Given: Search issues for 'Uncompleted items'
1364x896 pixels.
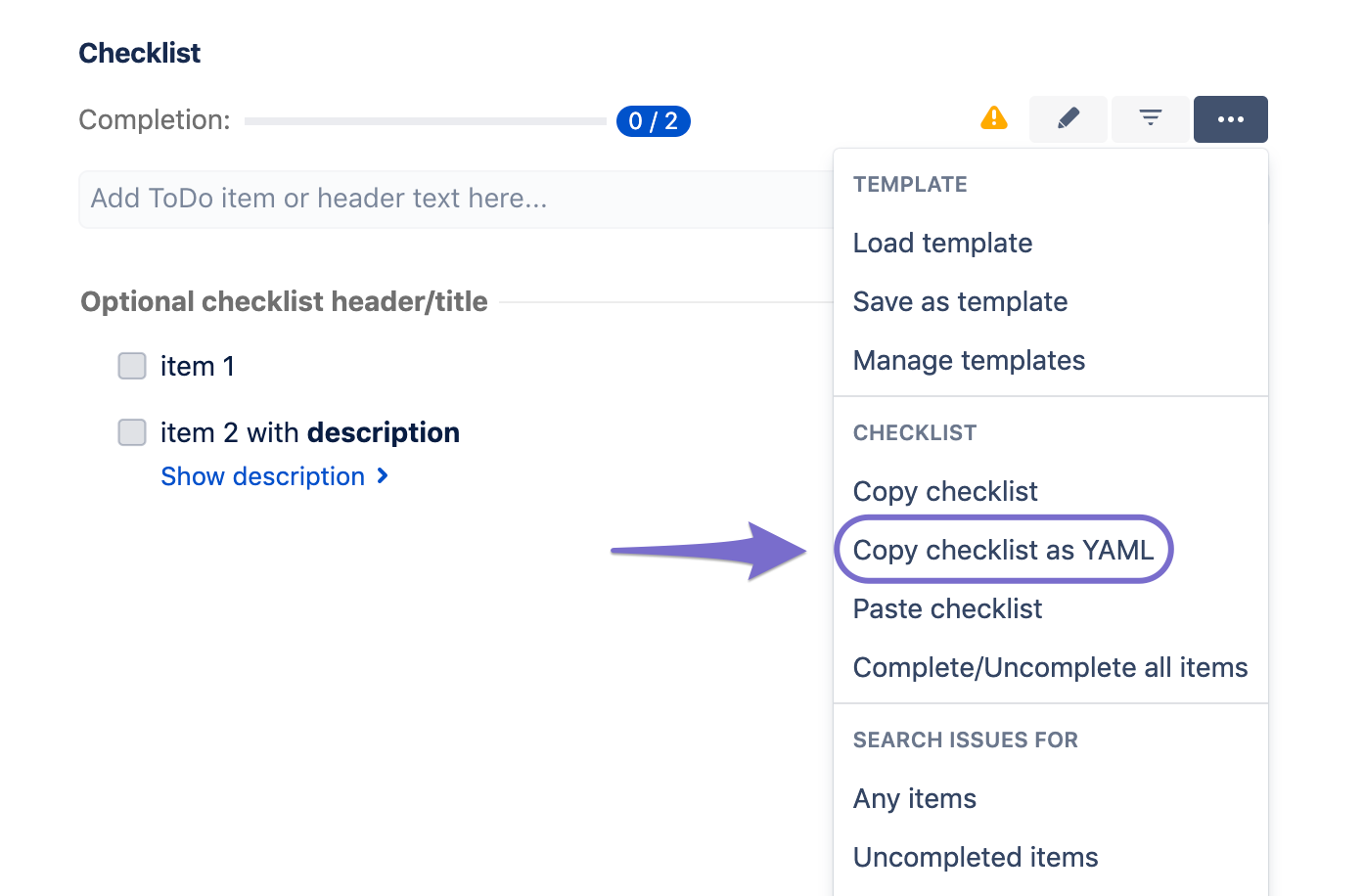Looking at the screenshot, I should [976, 857].
